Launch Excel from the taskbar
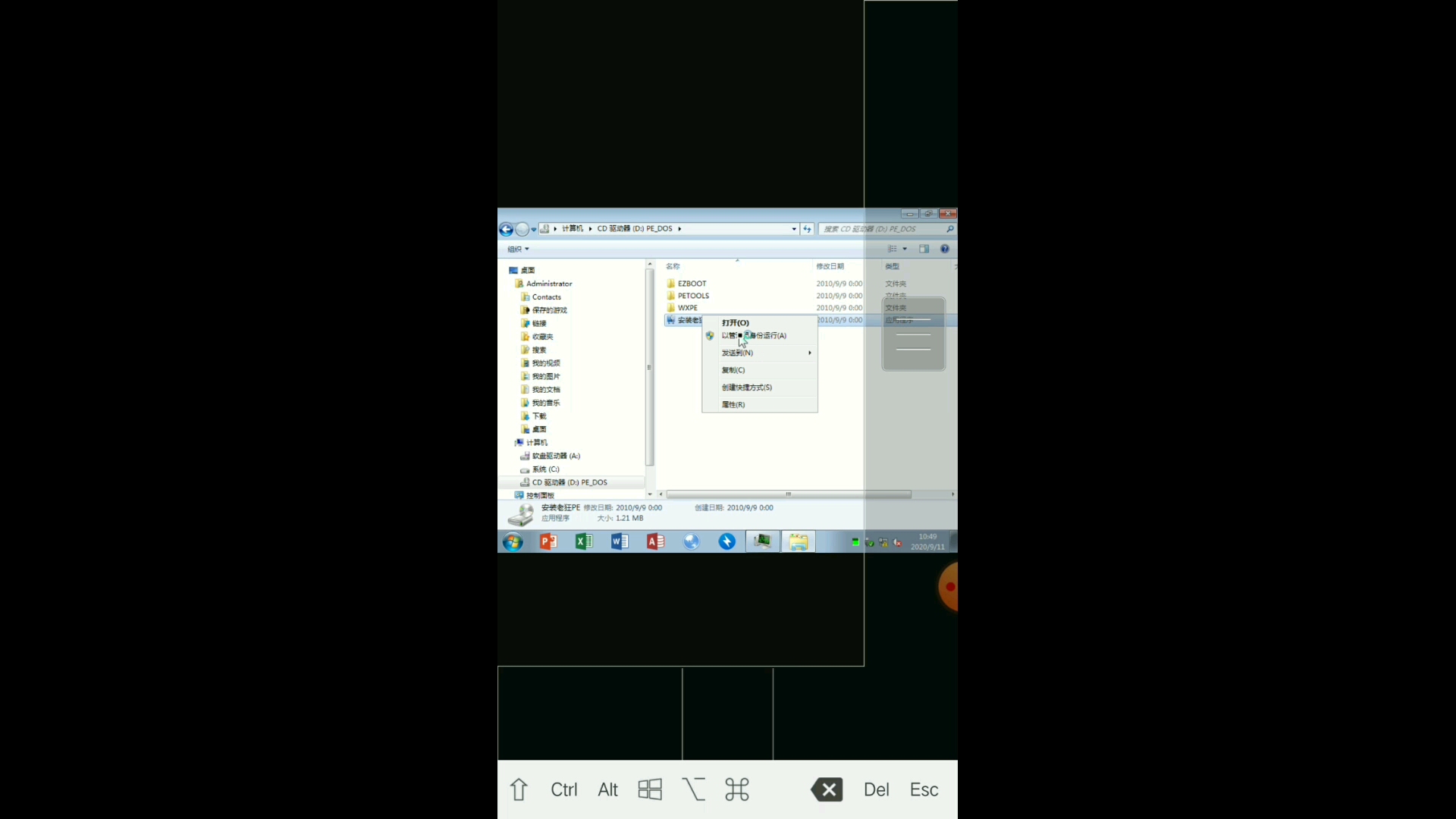The width and height of the screenshot is (1456, 819). coord(583,541)
